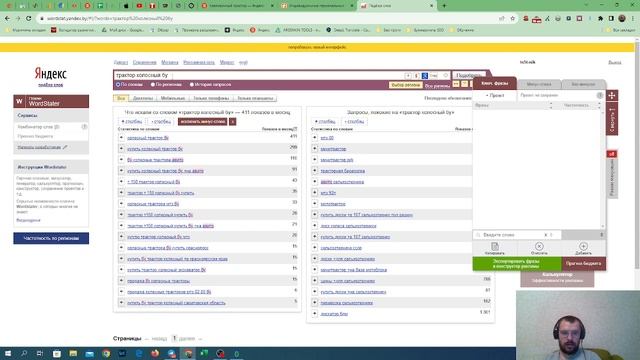Sort panel list by 'Частотность' column
Image resolution: width=640 pixels, height=360 pixels.
coord(576,105)
